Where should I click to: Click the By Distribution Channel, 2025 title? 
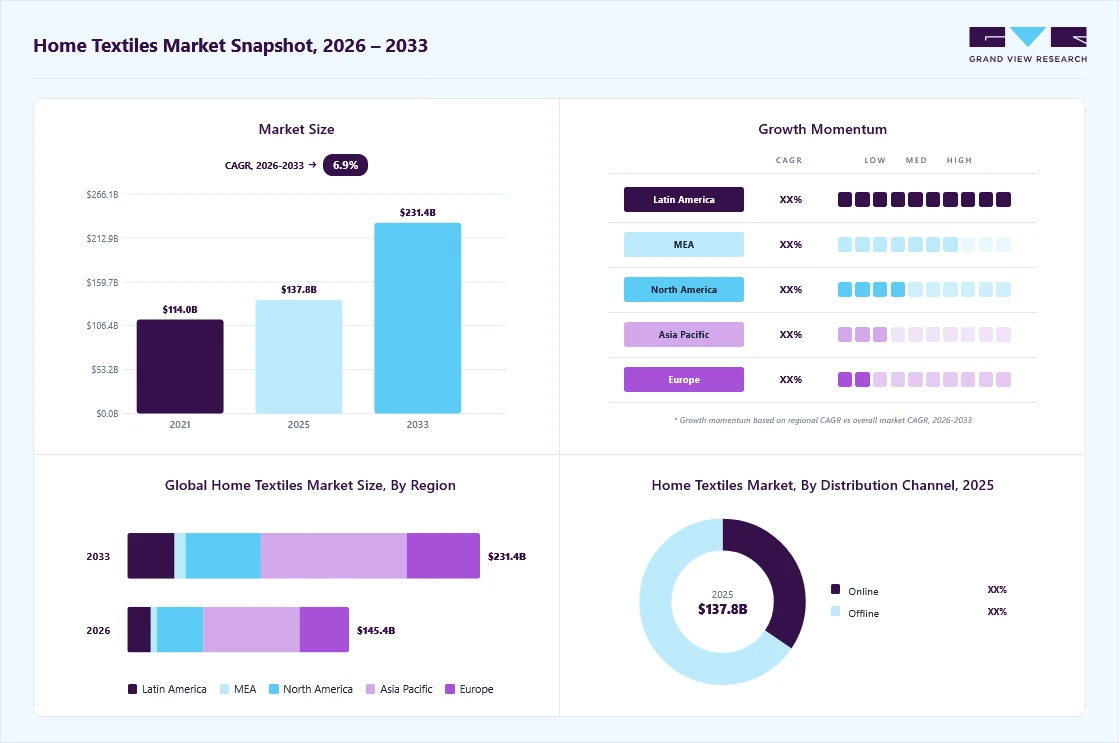pyautogui.click(x=822, y=485)
